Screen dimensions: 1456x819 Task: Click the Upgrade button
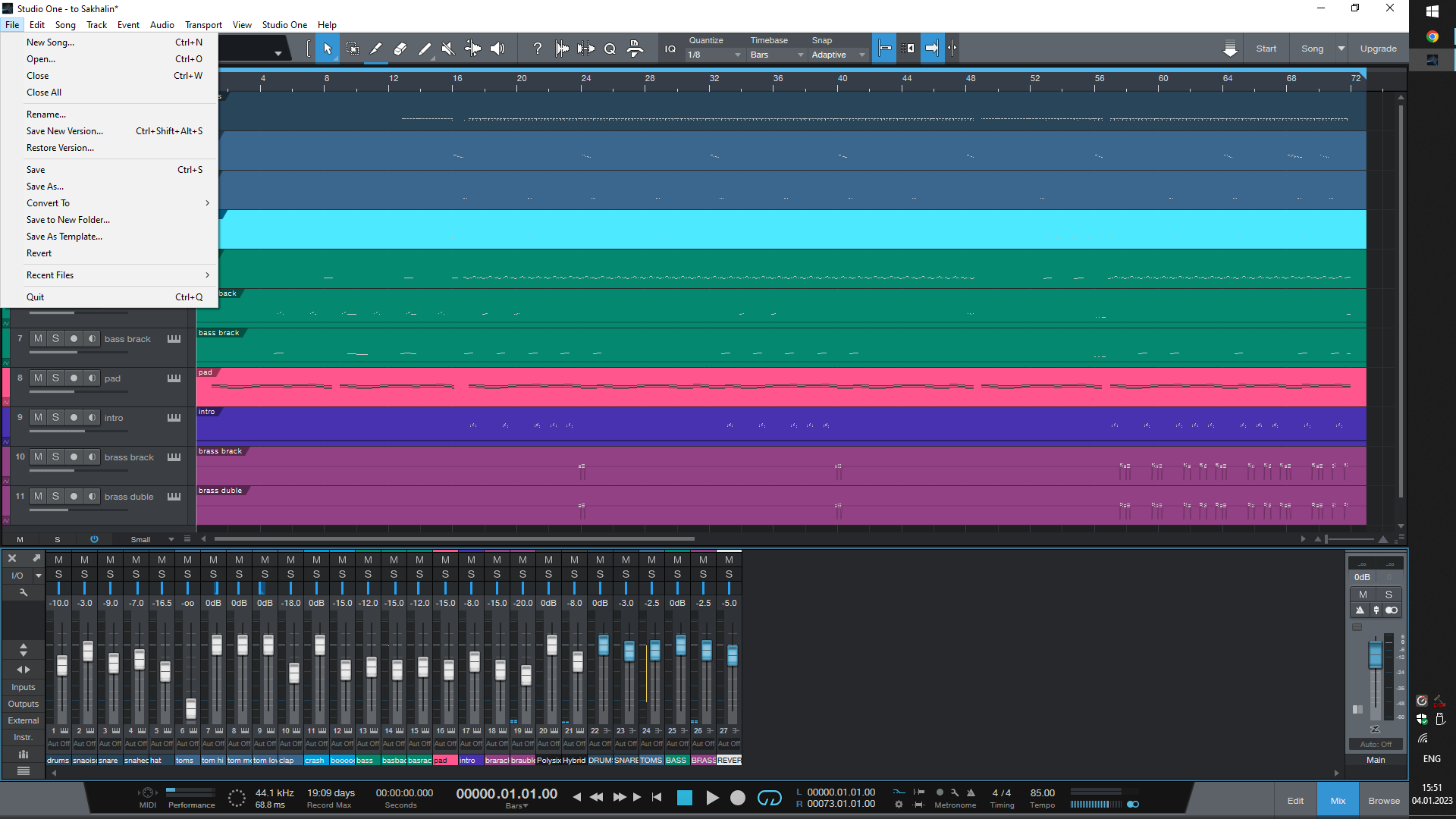click(x=1378, y=49)
